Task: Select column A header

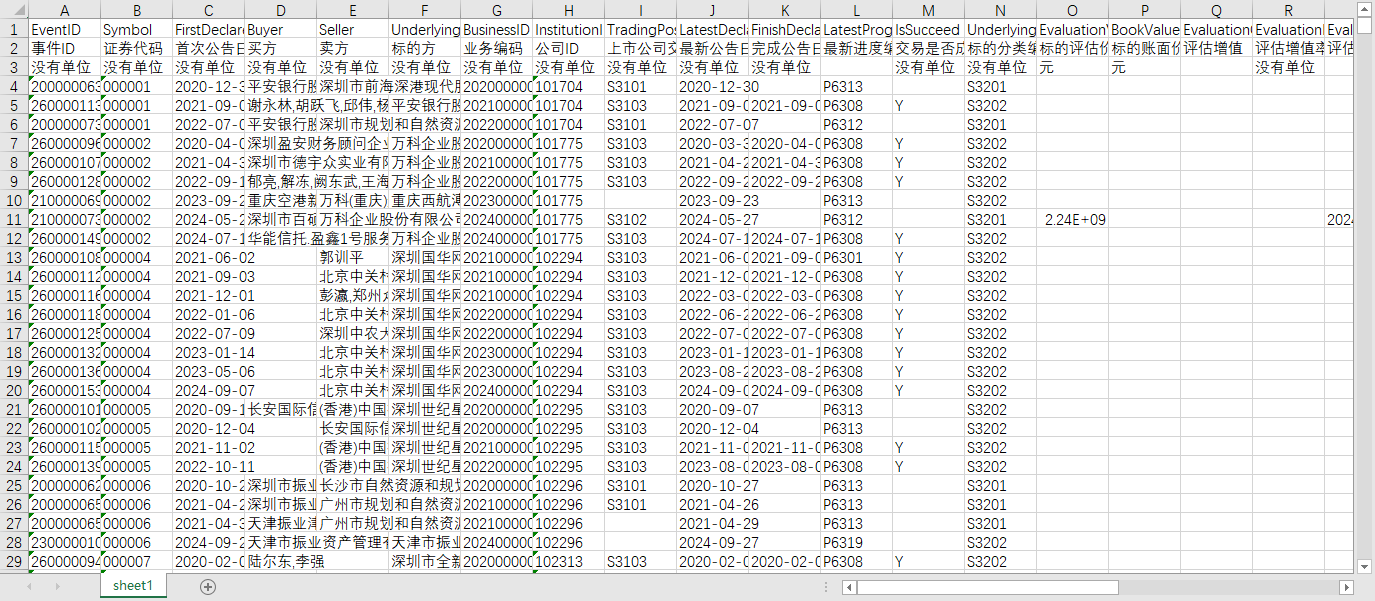Action: click(64, 10)
